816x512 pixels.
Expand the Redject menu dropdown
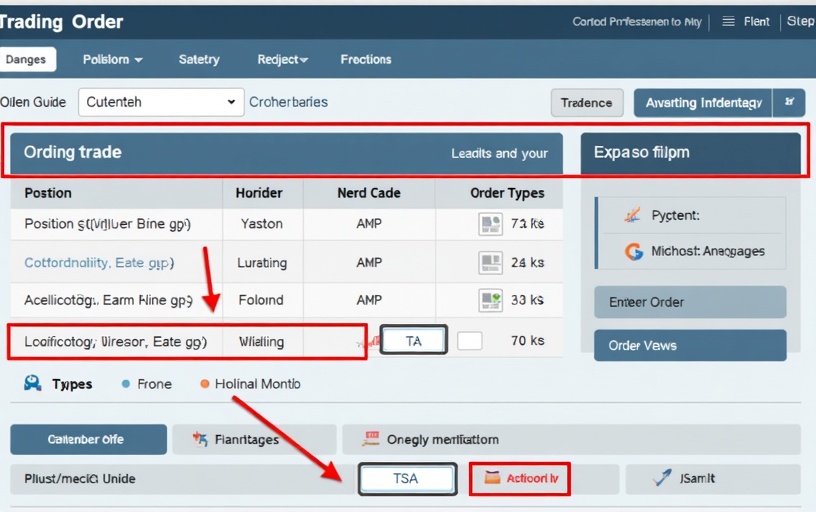(282, 60)
